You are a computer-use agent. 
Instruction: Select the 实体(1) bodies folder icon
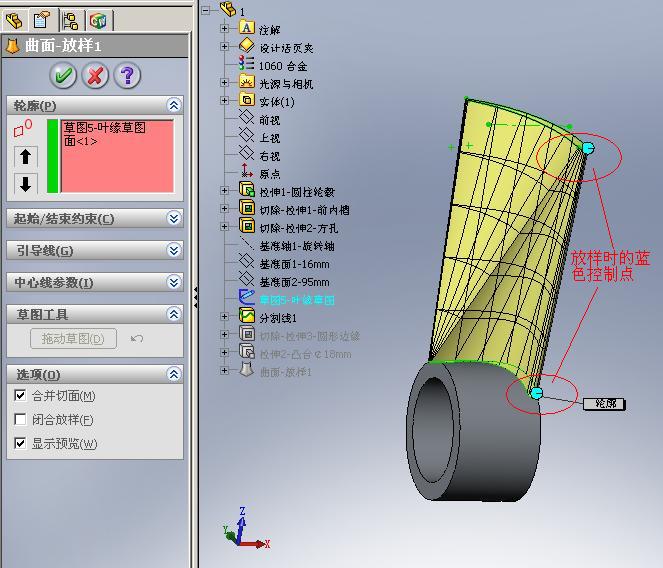[247, 99]
